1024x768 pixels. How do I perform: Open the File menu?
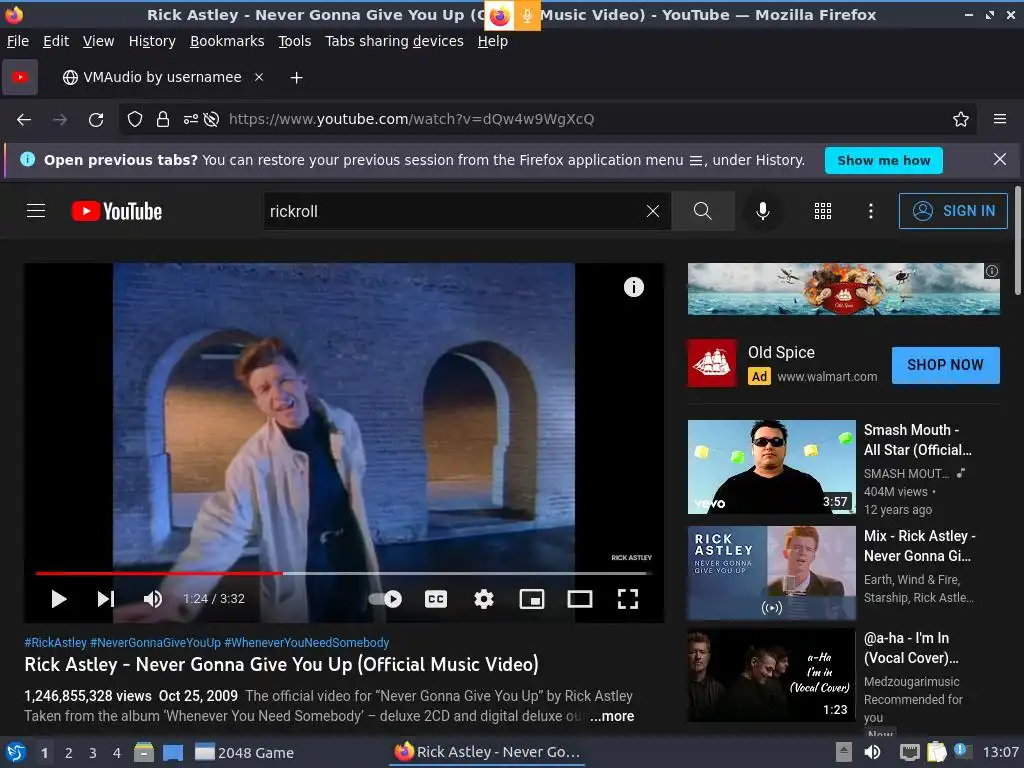(x=18, y=41)
